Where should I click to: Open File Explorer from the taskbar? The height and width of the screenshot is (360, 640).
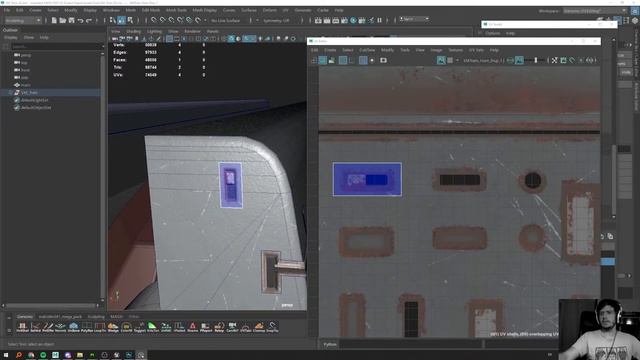pyautogui.click(x=80, y=355)
